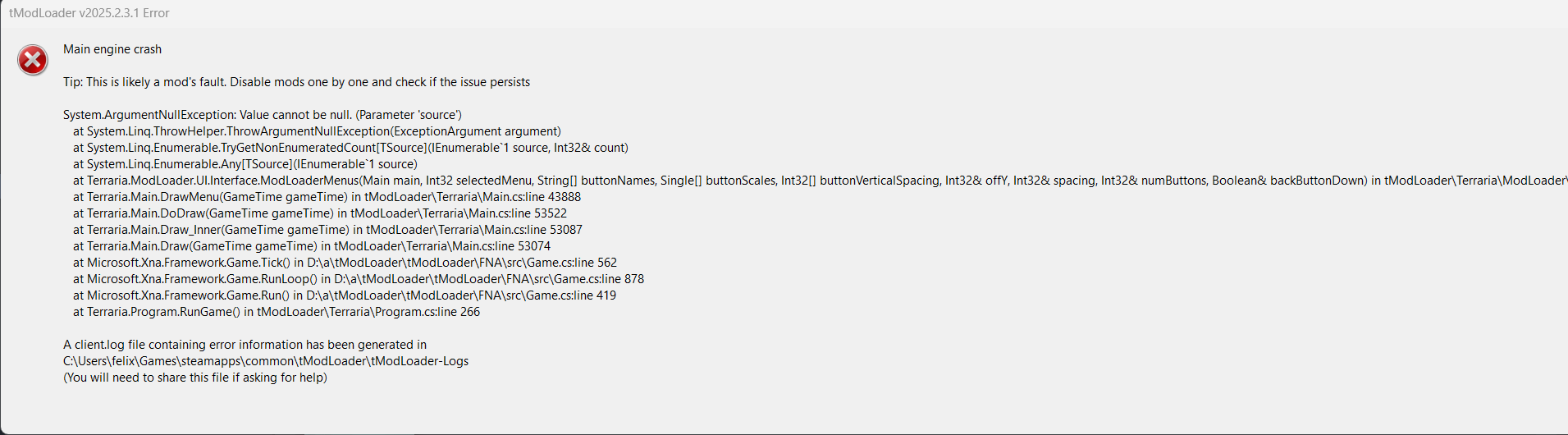1568x435 pixels.
Task: Click the Main.DrawMenu line 43888 entry
Action: (x=327, y=197)
